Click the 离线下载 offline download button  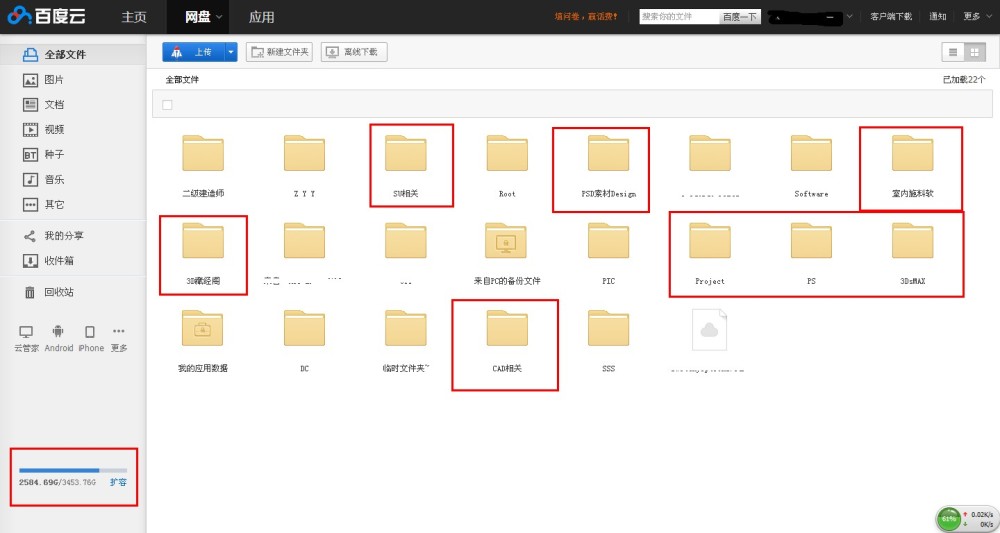[354, 52]
